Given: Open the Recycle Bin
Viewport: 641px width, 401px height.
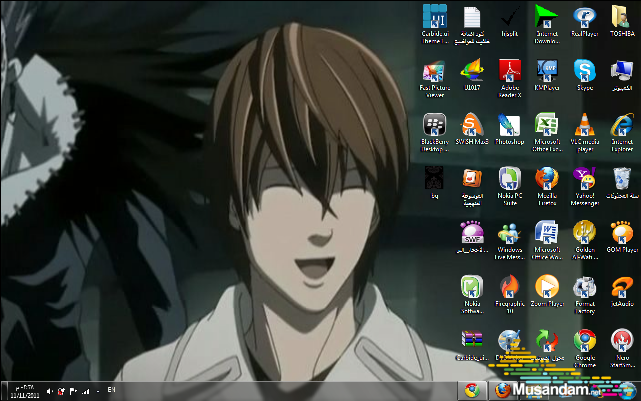Looking at the screenshot, I should [x=622, y=183].
